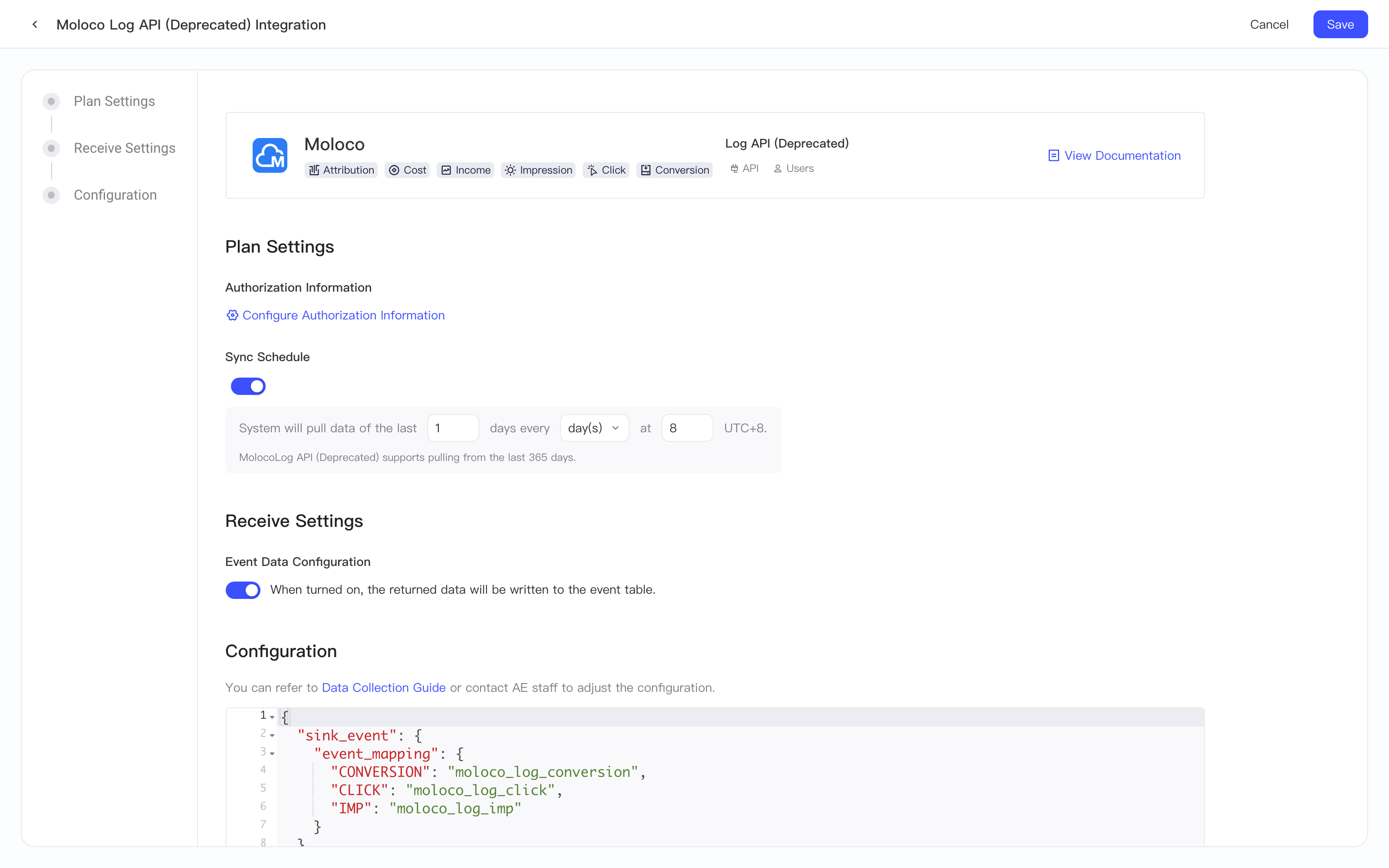Collapse code fold arrow on line 1

tap(272, 717)
